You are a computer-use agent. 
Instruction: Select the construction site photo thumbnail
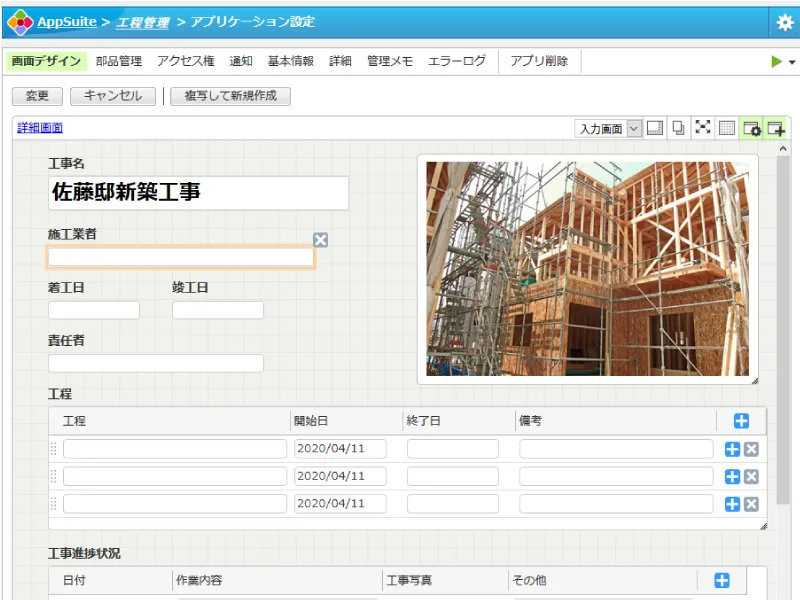[587, 269]
